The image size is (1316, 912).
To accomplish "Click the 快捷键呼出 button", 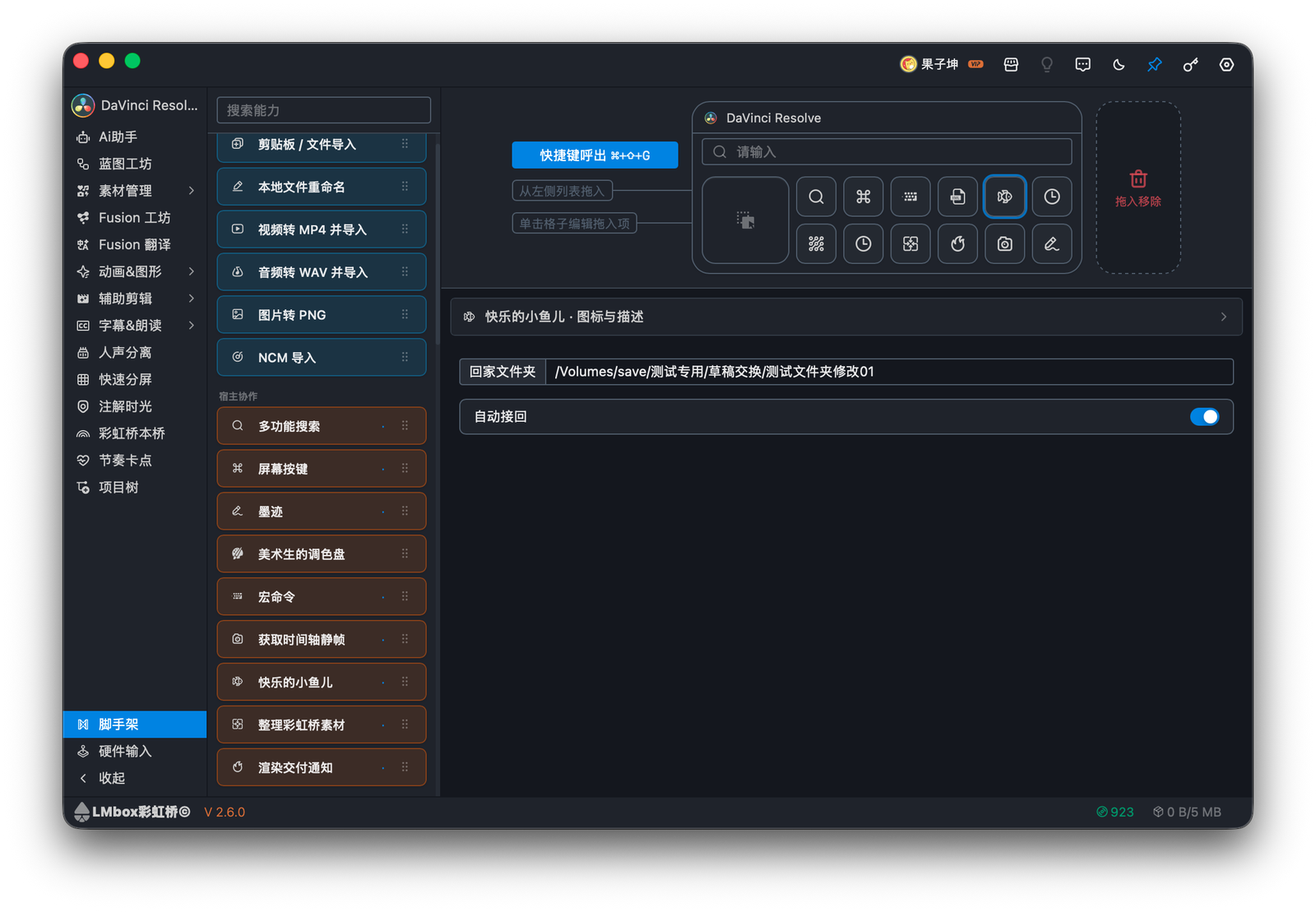I will pos(595,155).
